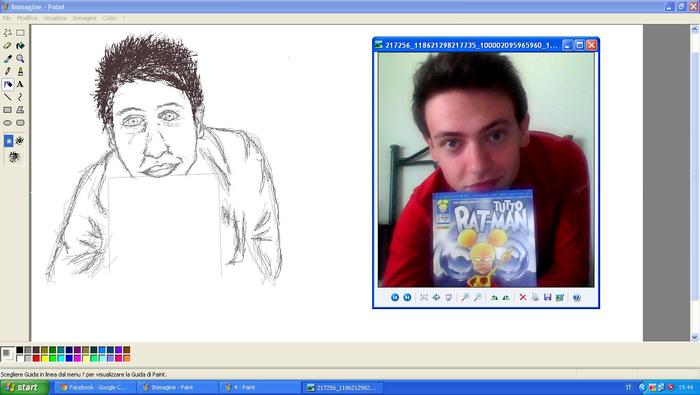Select the Eraser tool in Paint

coord(8,46)
